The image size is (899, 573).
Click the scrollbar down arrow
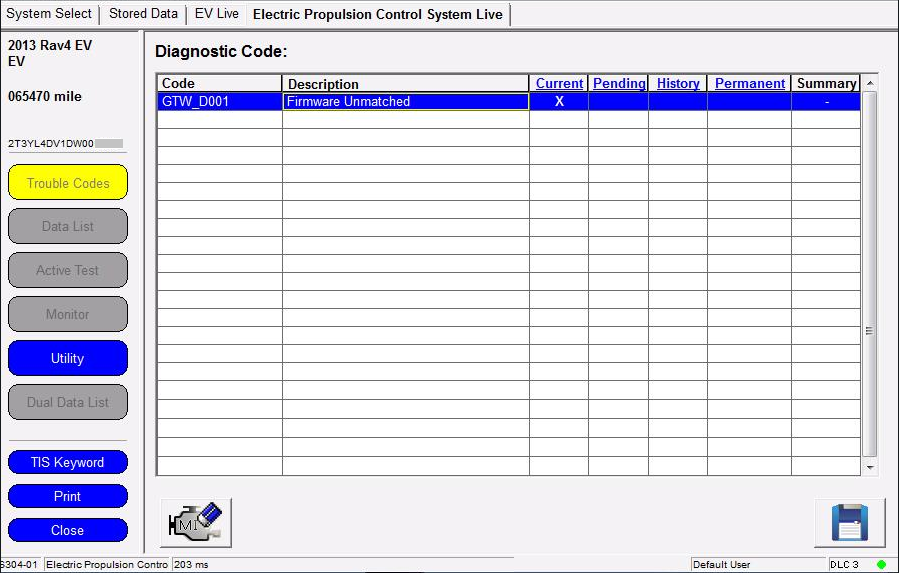(x=869, y=467)
